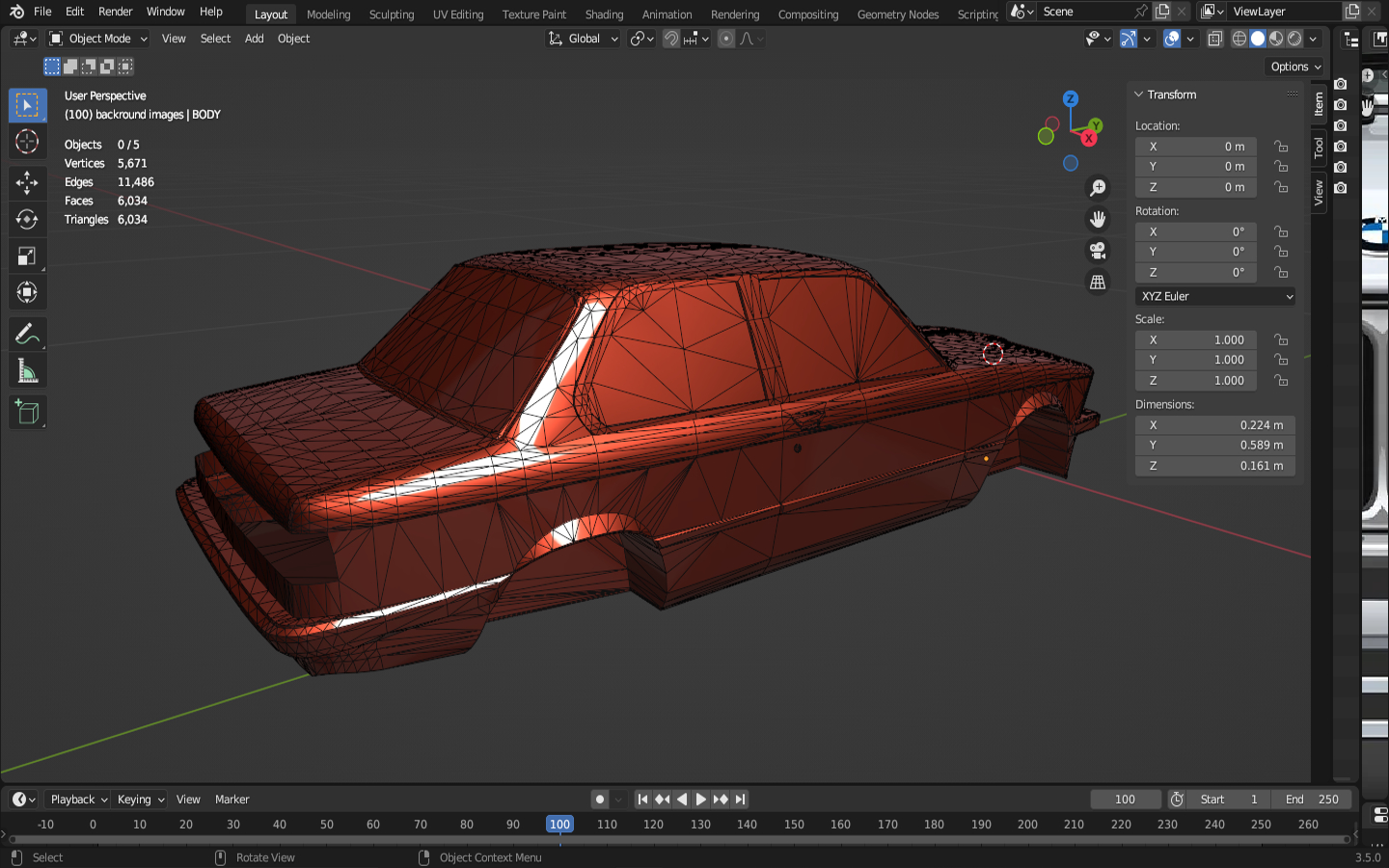Switch to the Modeling workspace tab
Viewport: 1389px width, 868px height.
[x=329, y=14]
